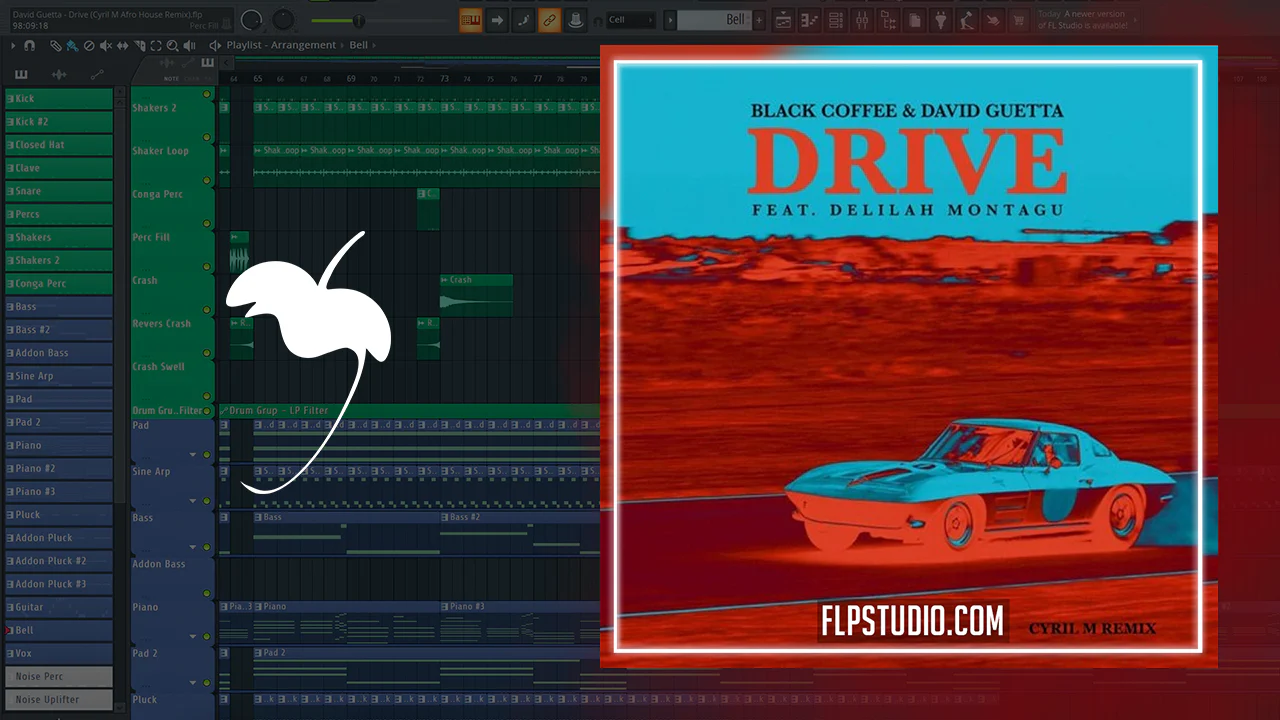Open the Plugin picker plug icon

tap(941, 20)
